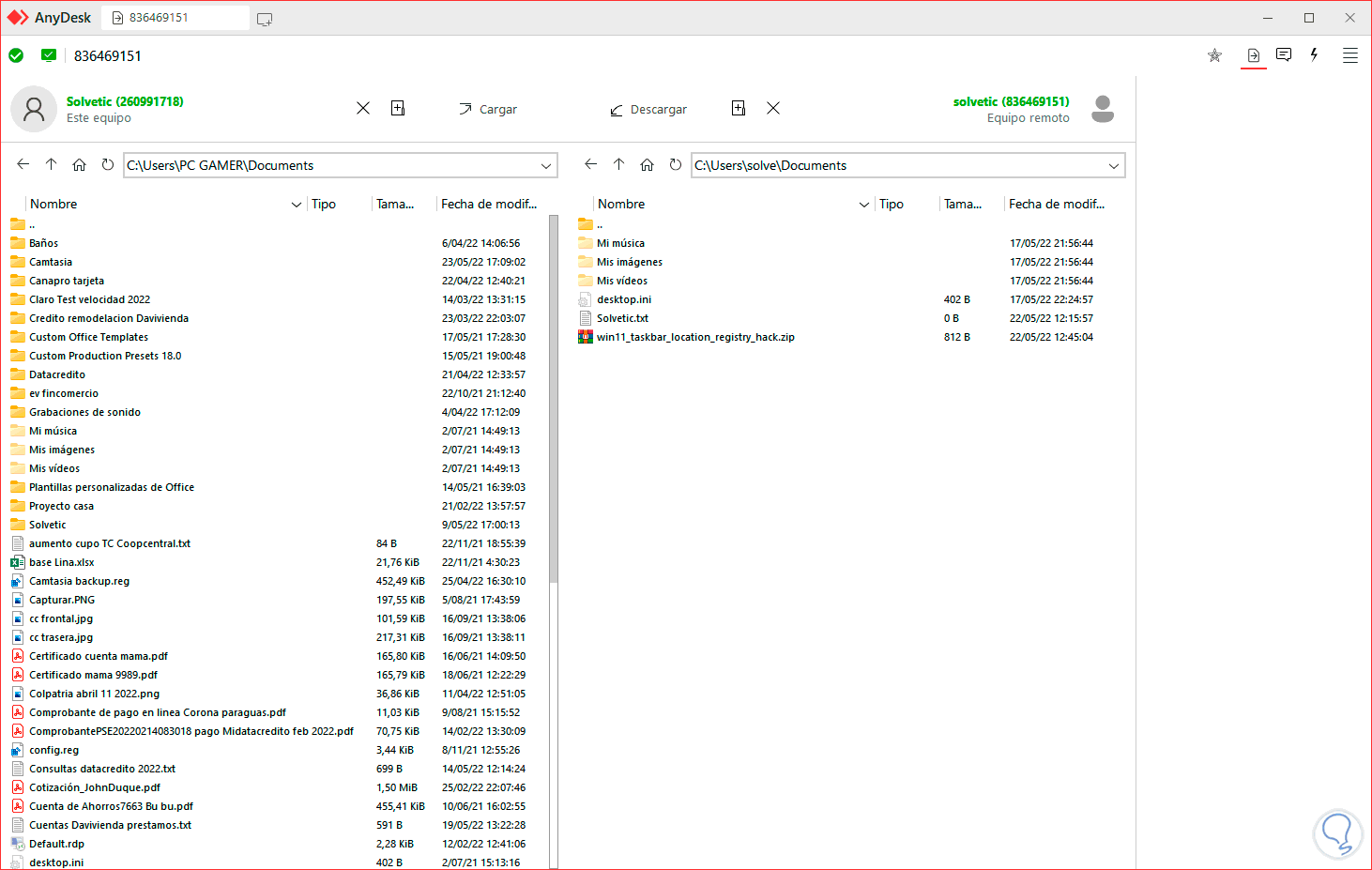
Task: Create a new folder in the local pane
Action: coord(398,109)
